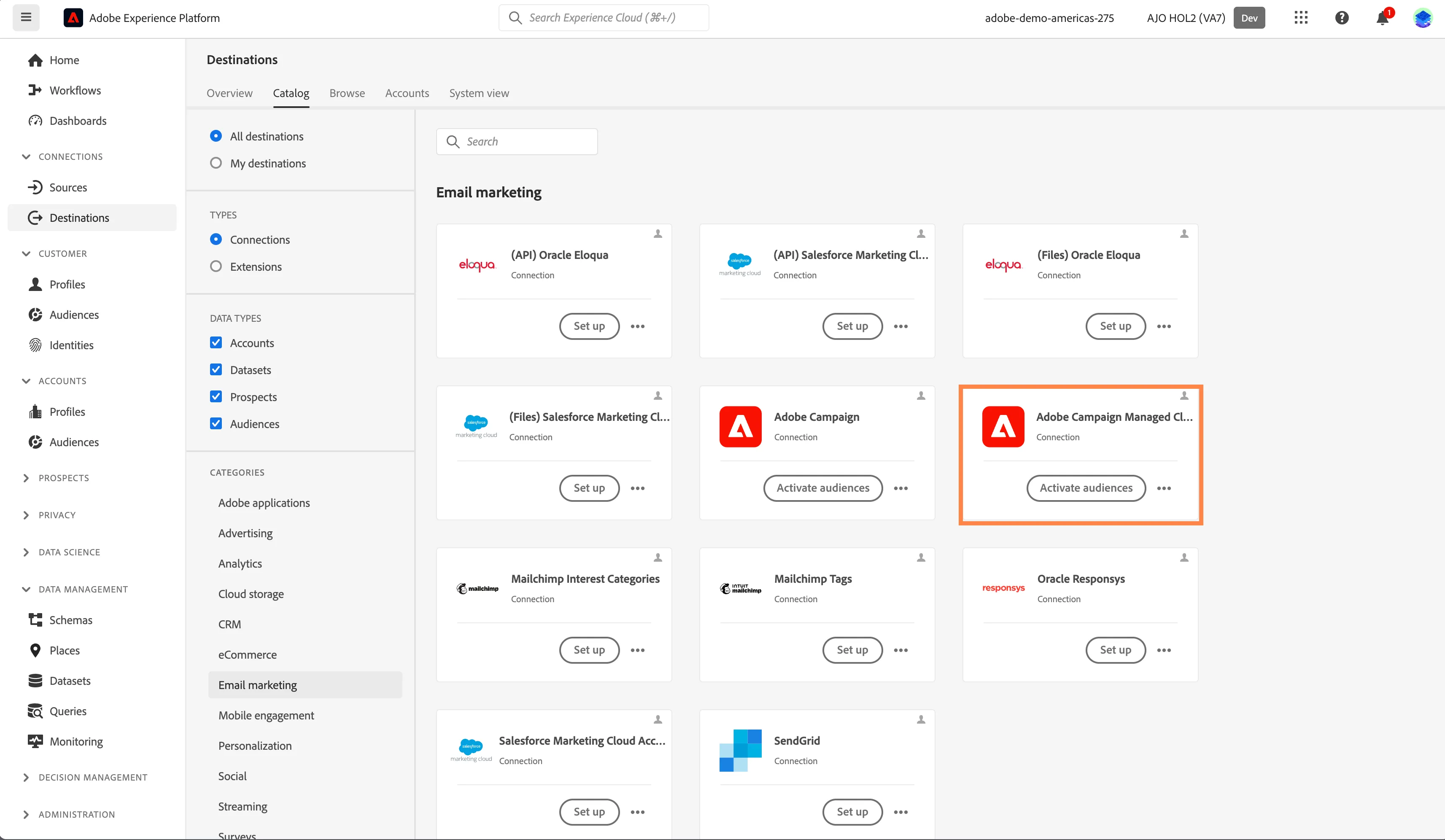1445x840 pixels.
Task: Select Adobe applications category
Action: point(264,503)
